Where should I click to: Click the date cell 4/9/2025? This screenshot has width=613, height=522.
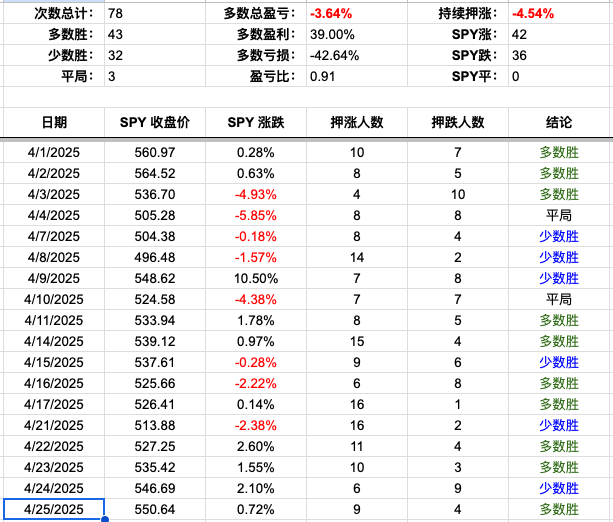coord(54,278)
